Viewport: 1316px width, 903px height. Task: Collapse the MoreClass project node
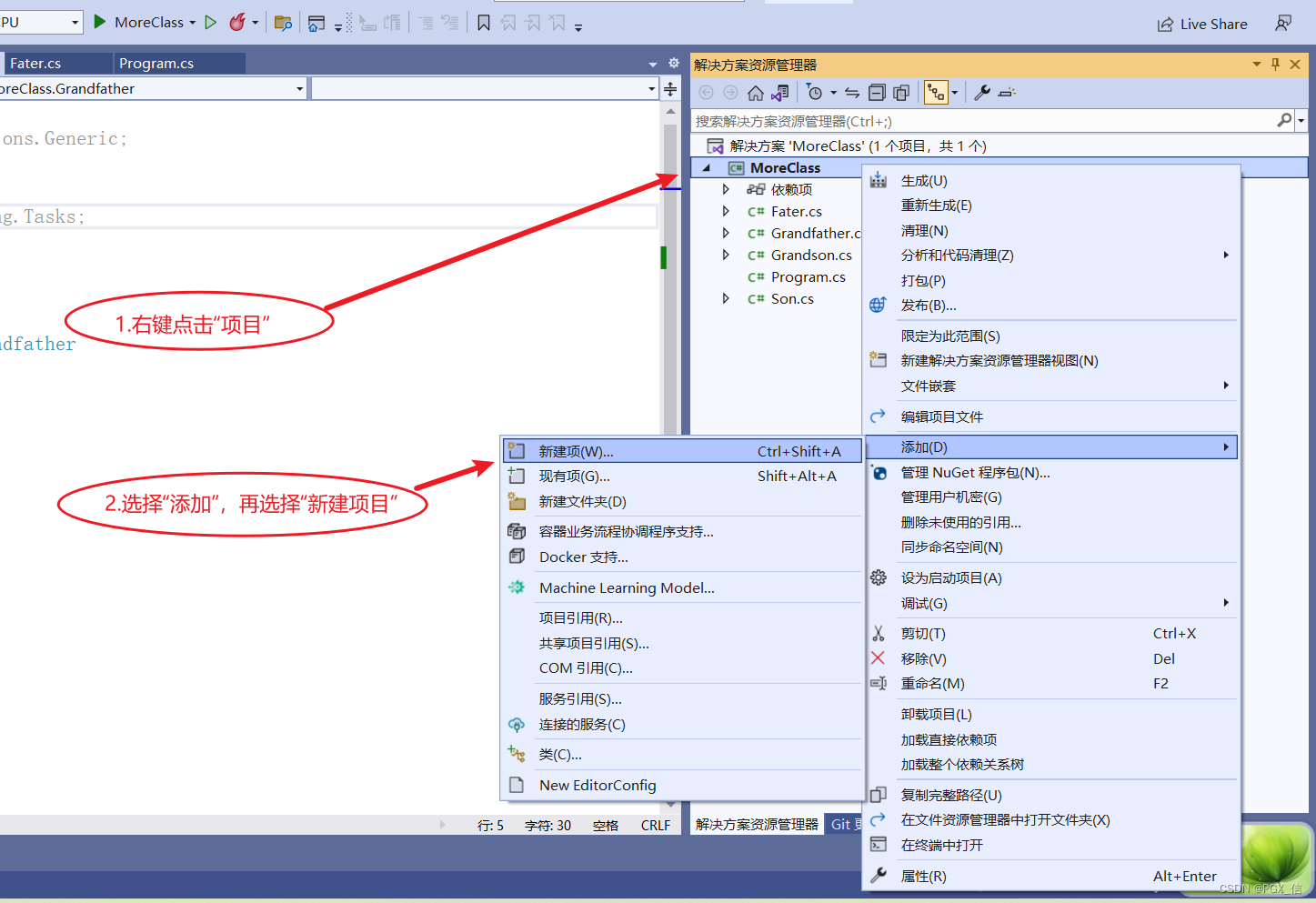[x=707, y=167]
